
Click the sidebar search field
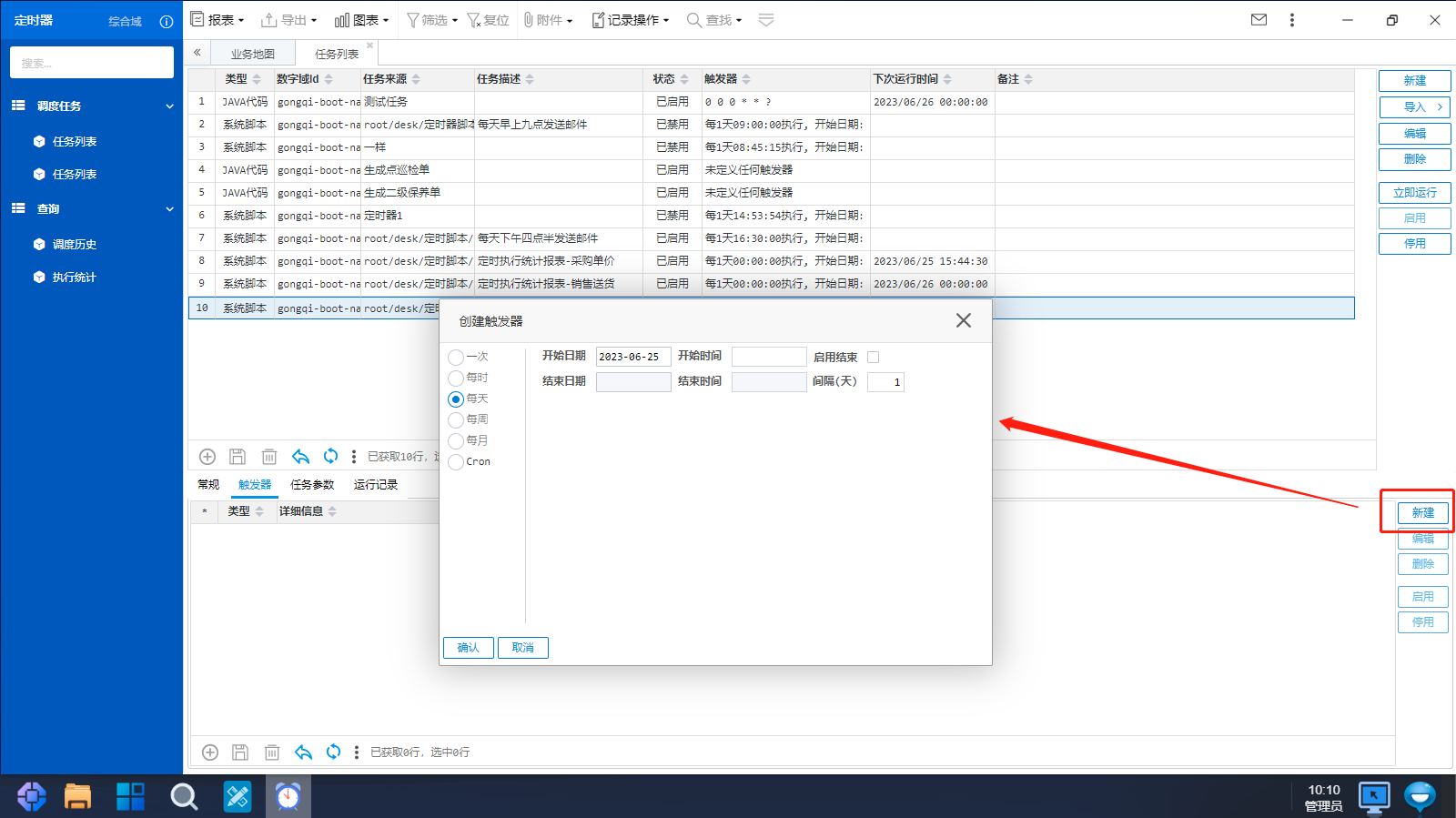(x=92, y=63)
